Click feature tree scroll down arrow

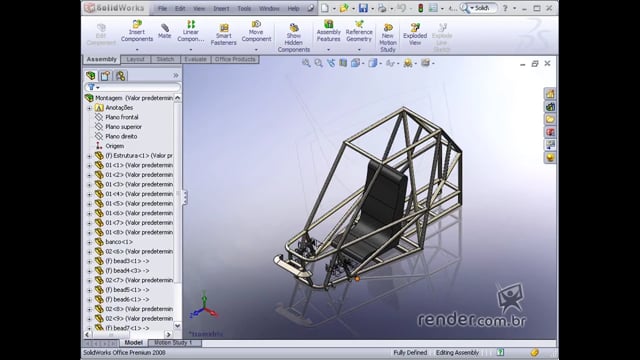(178, 326)
